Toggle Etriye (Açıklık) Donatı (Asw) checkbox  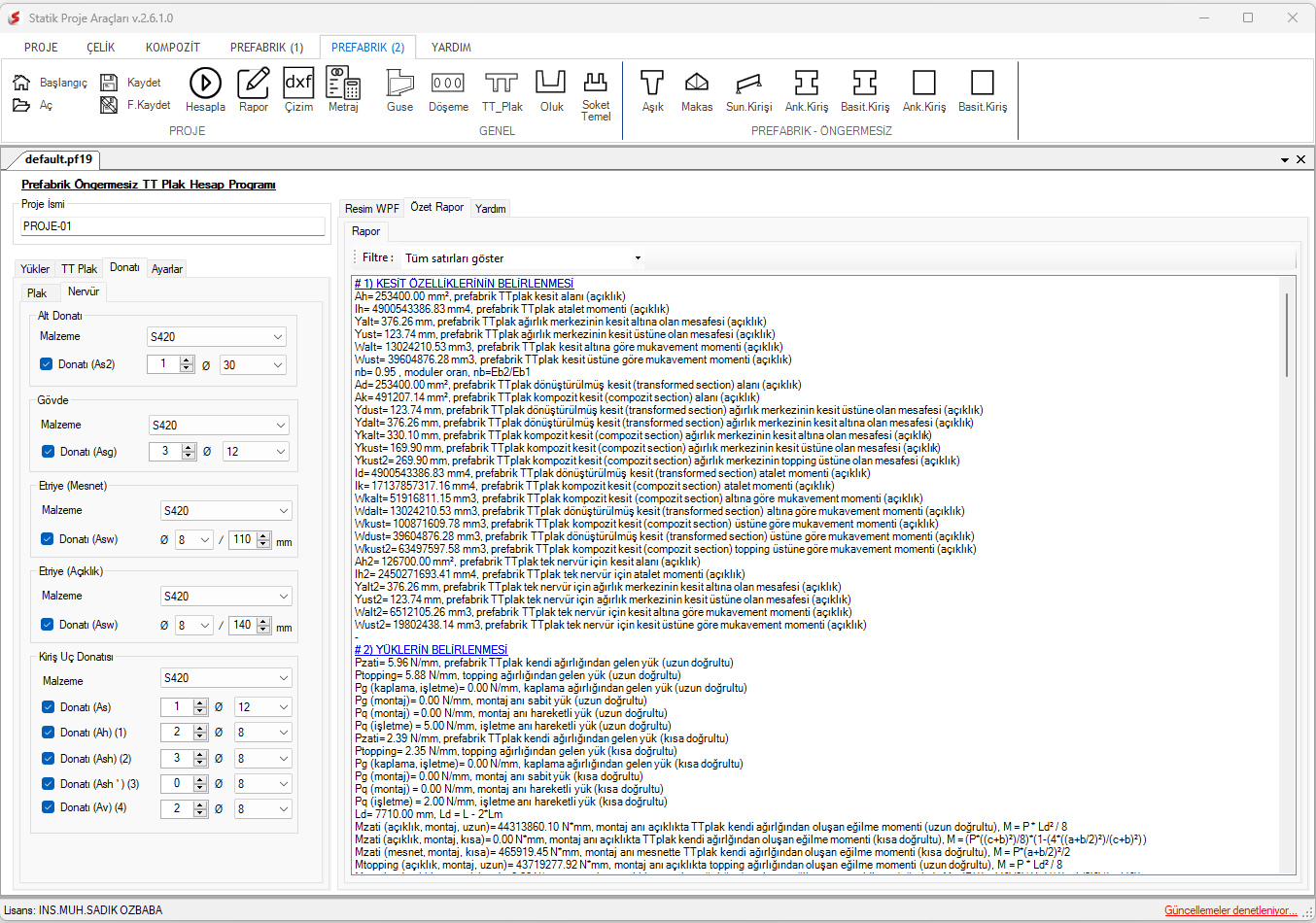point(47,625)
